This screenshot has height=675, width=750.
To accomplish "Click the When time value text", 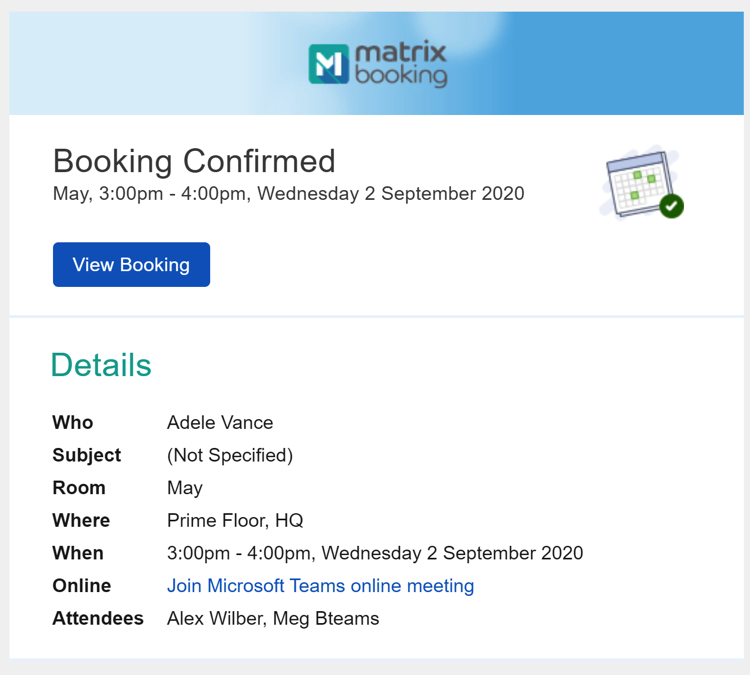I will [375, 553].
